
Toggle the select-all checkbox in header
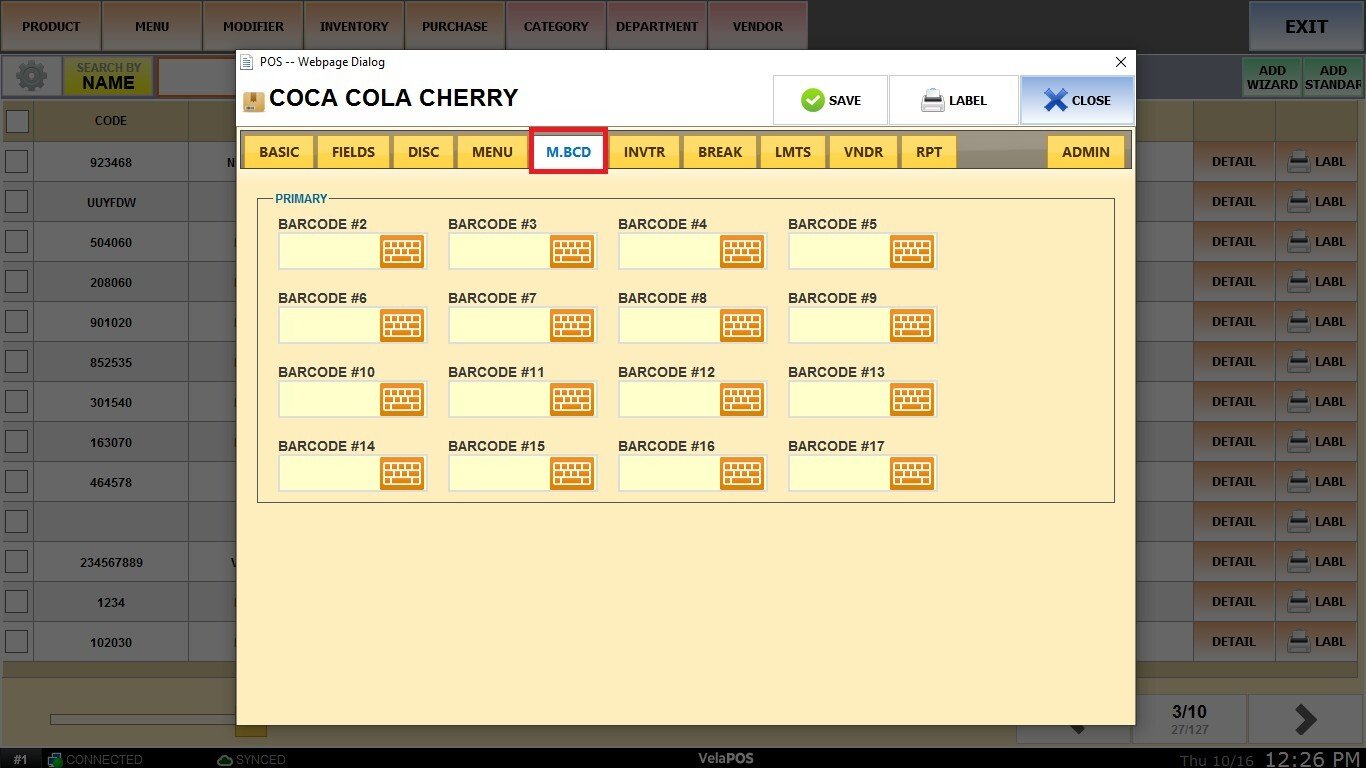[x=17, y=121]
